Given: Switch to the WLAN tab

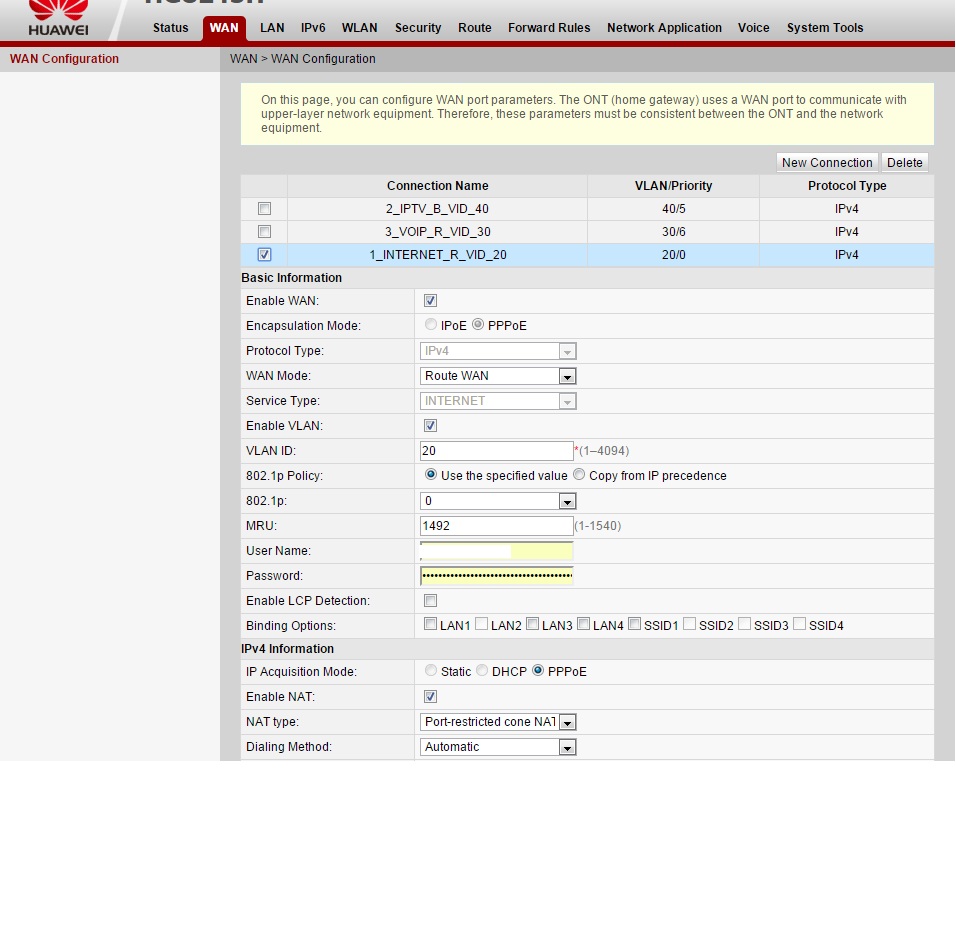Looking at the screenshot, I should point(359,28).
